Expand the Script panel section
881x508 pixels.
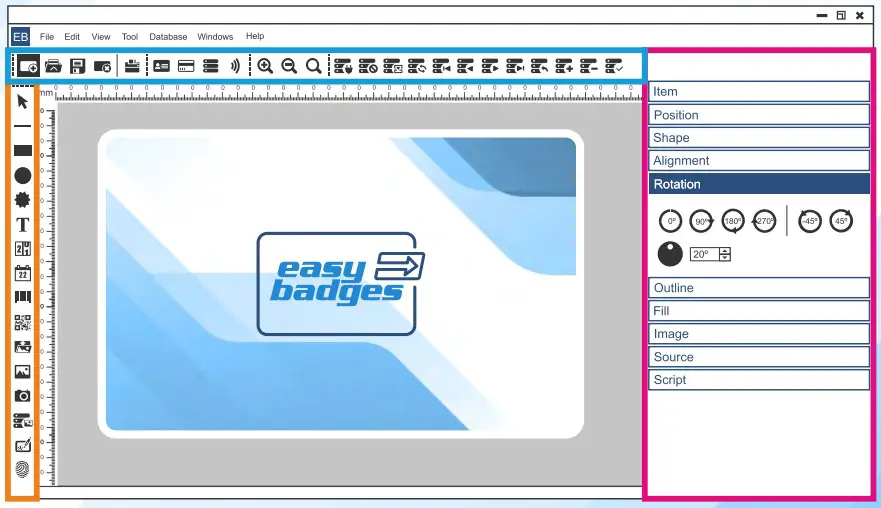(759, 380)
